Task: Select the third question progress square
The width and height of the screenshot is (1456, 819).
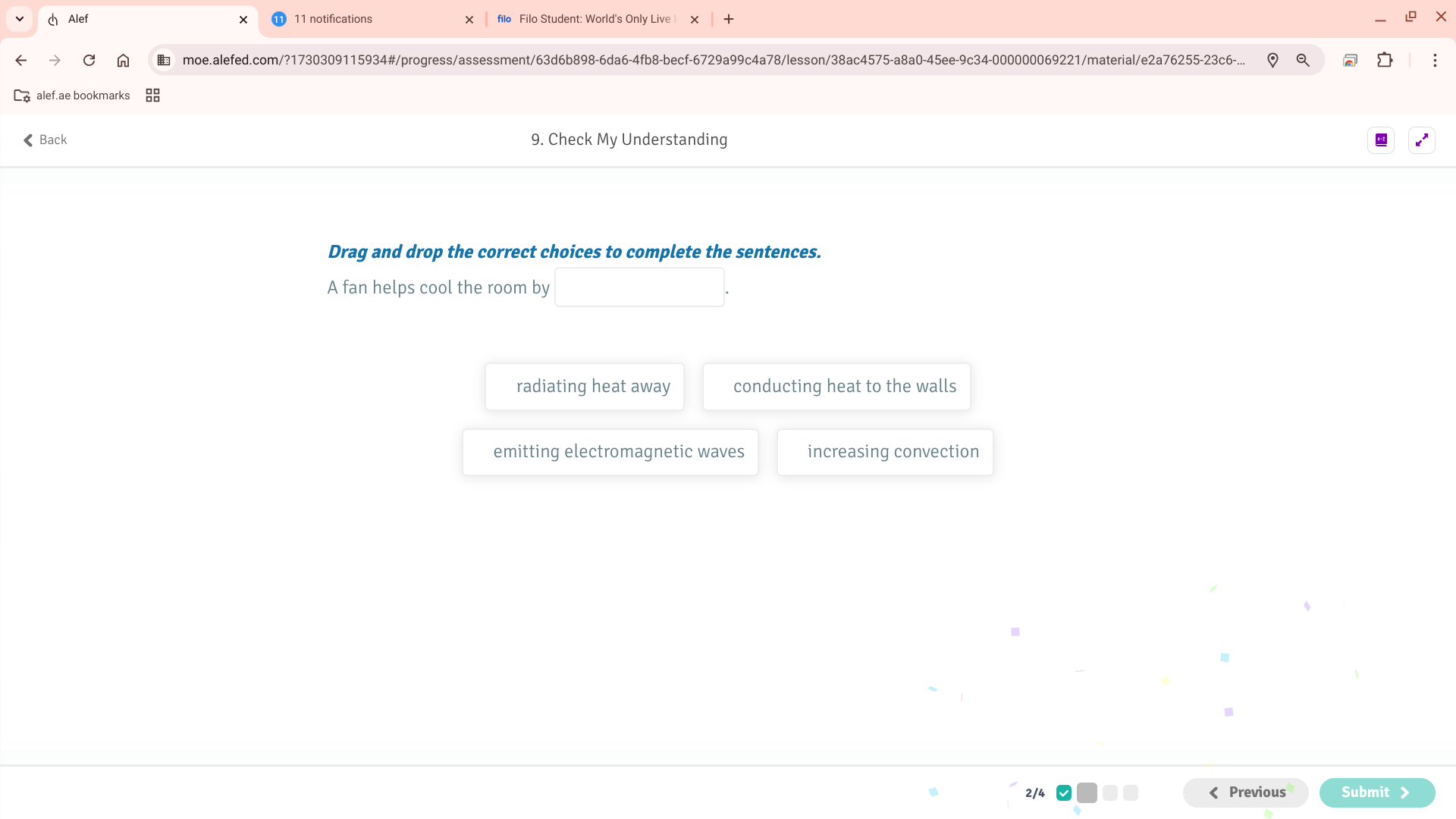Action: (x=1110, y=793)
